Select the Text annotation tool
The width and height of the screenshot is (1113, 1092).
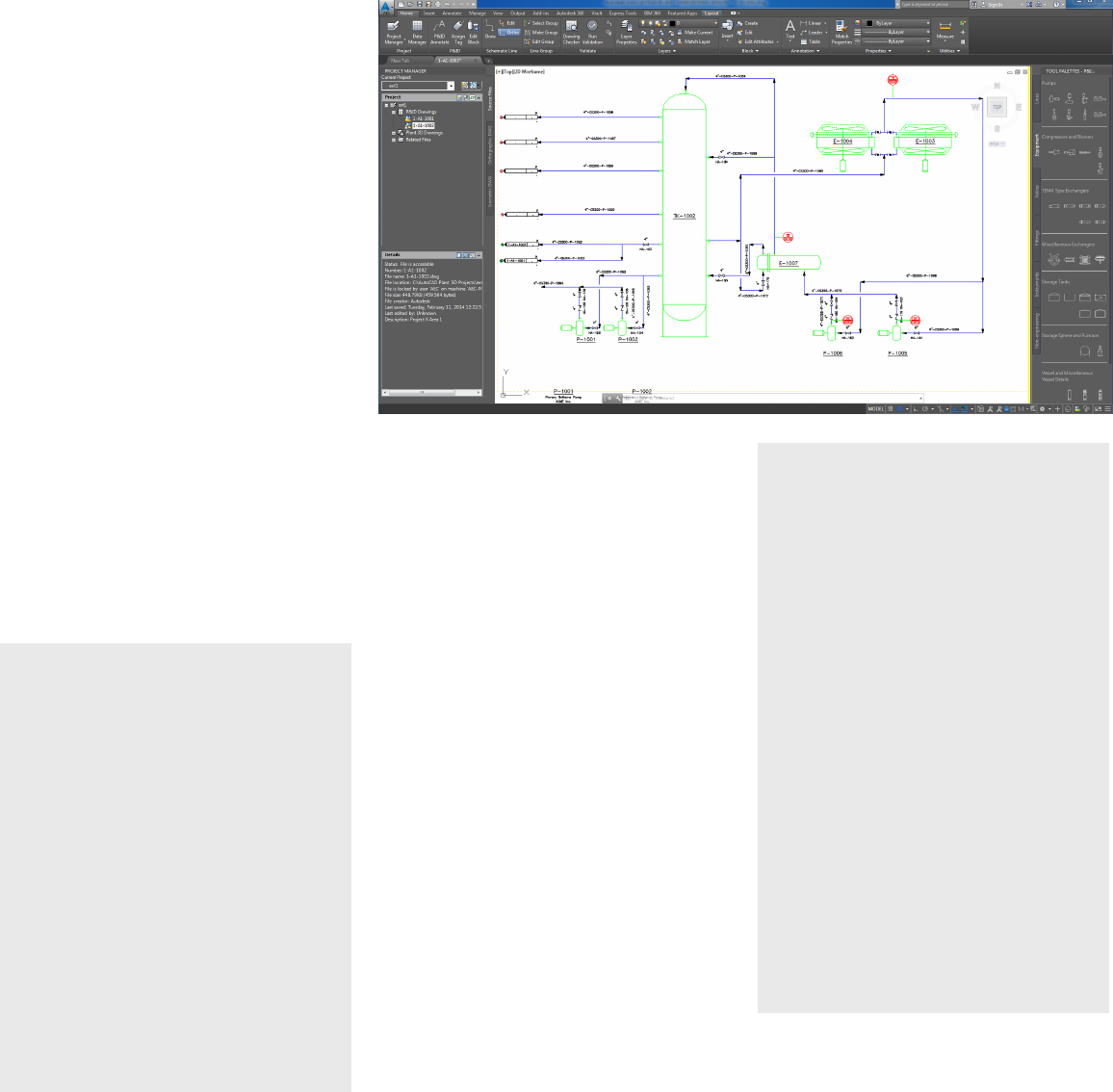tap(790, 29)
